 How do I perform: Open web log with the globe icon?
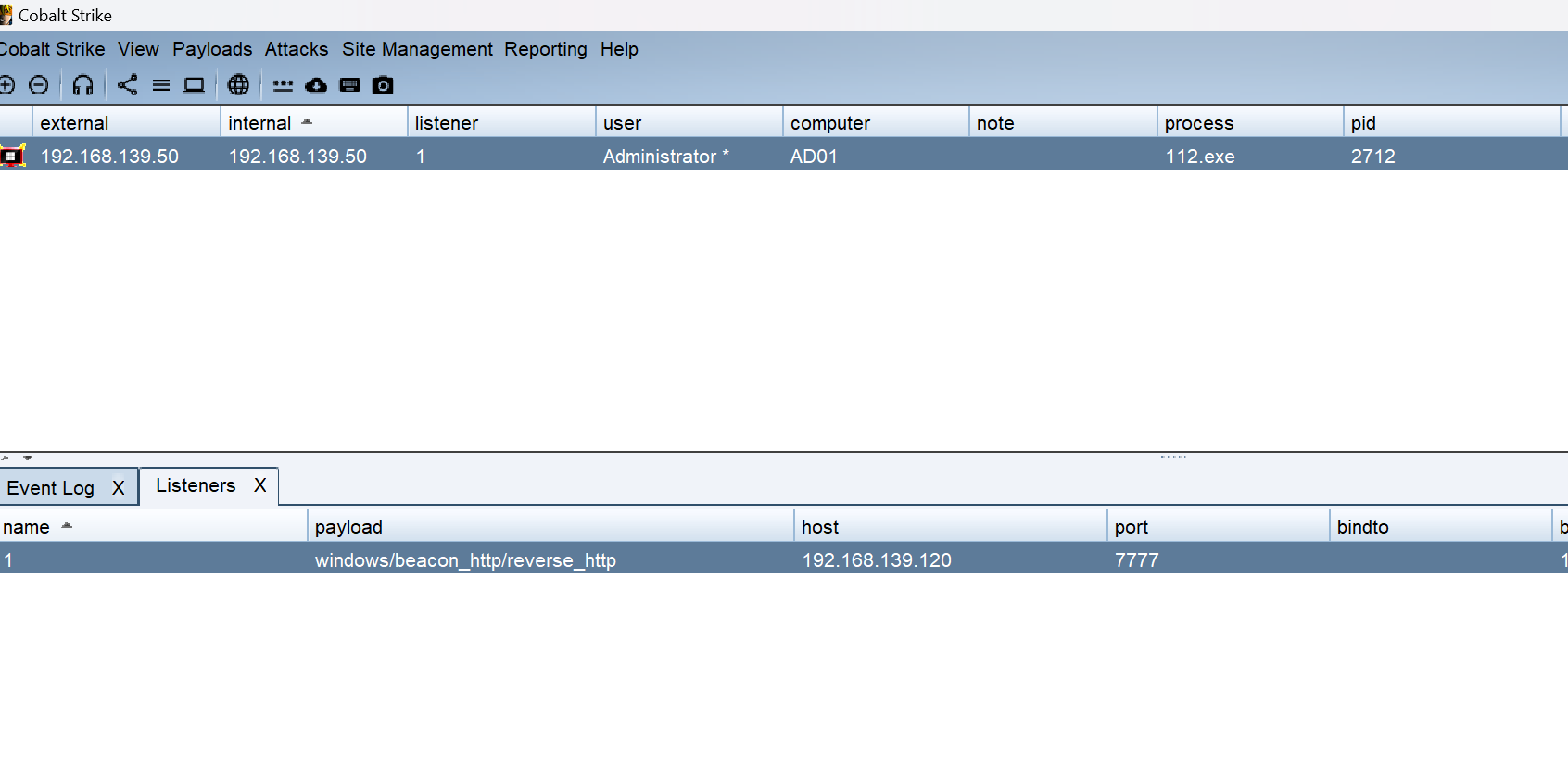pos(238,85)
